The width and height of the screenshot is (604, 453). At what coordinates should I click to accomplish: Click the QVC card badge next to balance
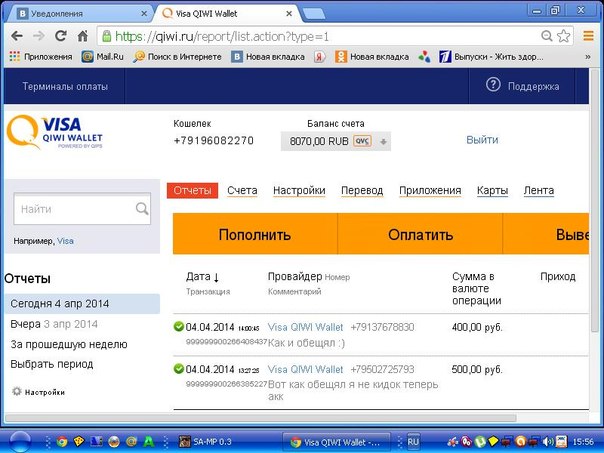pos(362,141)
